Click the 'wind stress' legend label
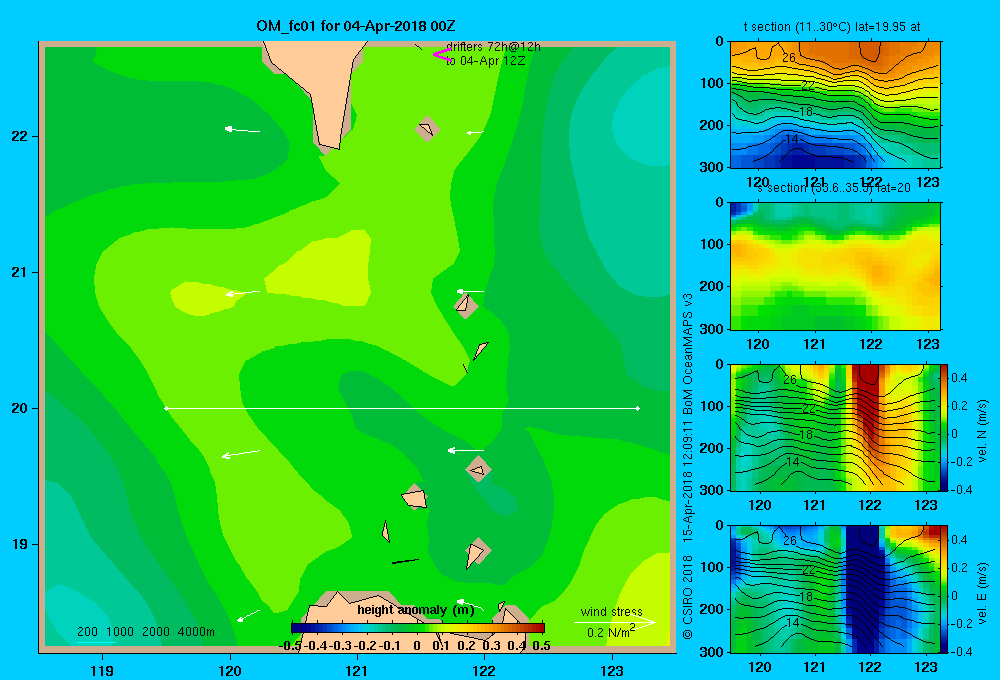This screenshot has width=1000, height=680. tap(612, 611)
